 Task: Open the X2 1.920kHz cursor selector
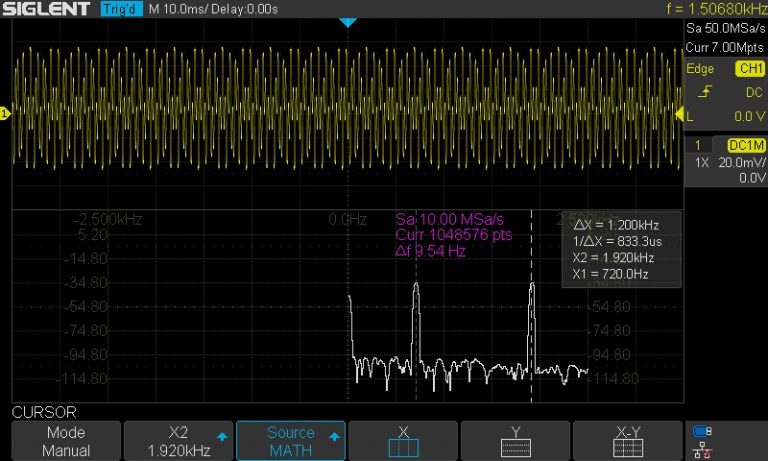[178, 441]
